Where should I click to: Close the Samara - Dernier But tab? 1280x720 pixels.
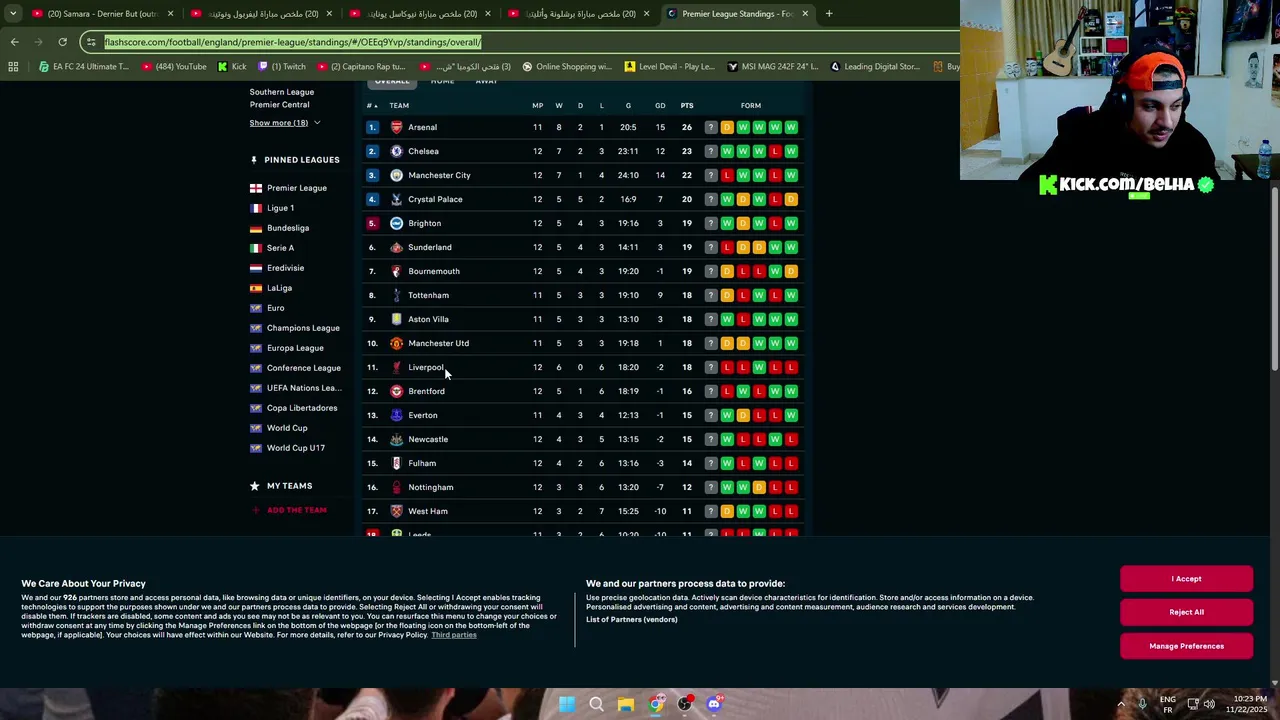pos(170,14)
